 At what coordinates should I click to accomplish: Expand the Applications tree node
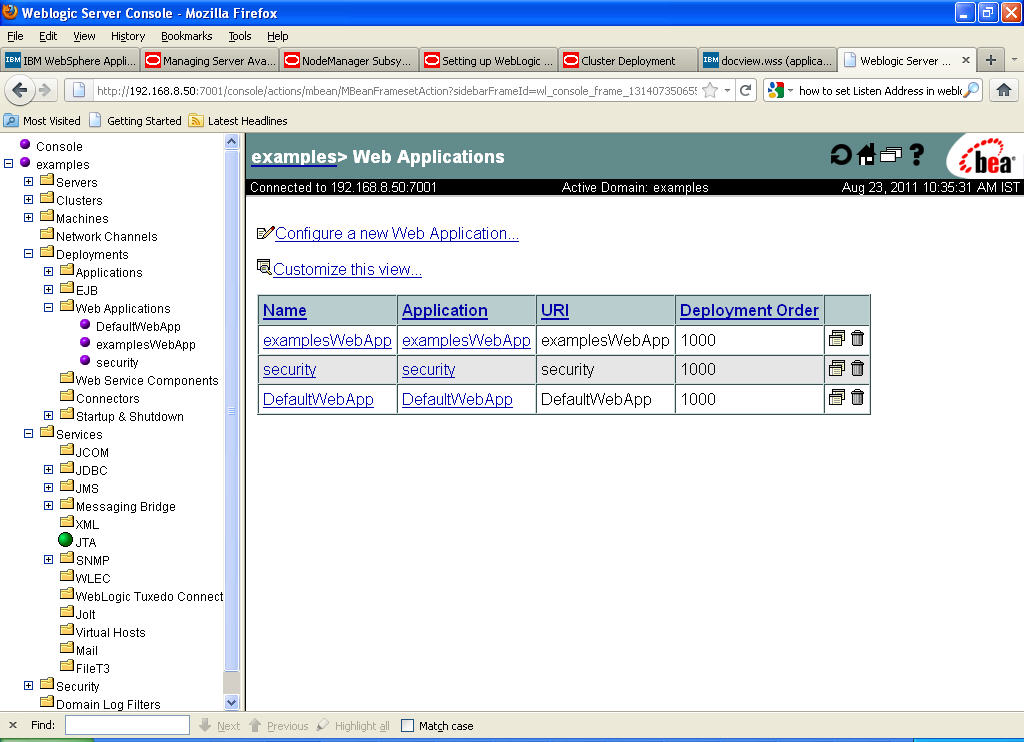tap(48, 271)
